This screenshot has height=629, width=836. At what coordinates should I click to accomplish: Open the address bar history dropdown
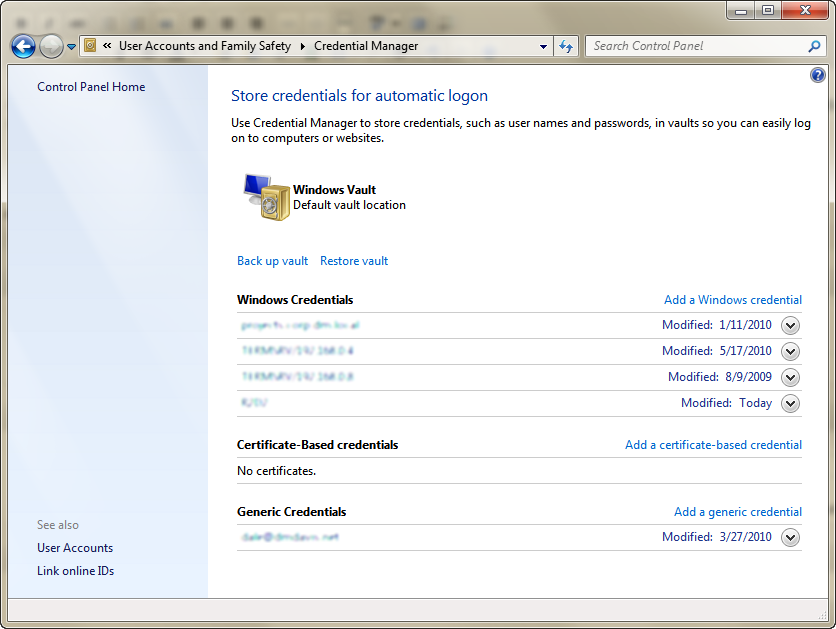pos(543,46)
